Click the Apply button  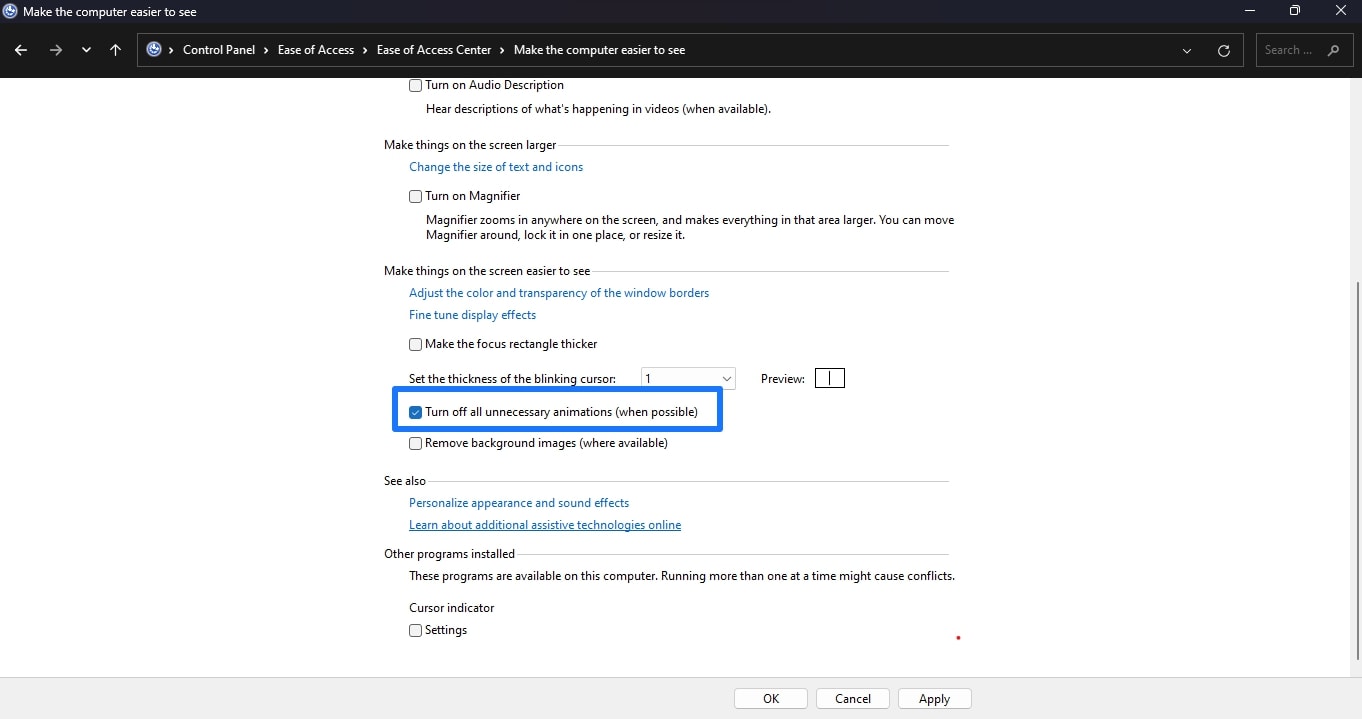[x=933, y=698]
